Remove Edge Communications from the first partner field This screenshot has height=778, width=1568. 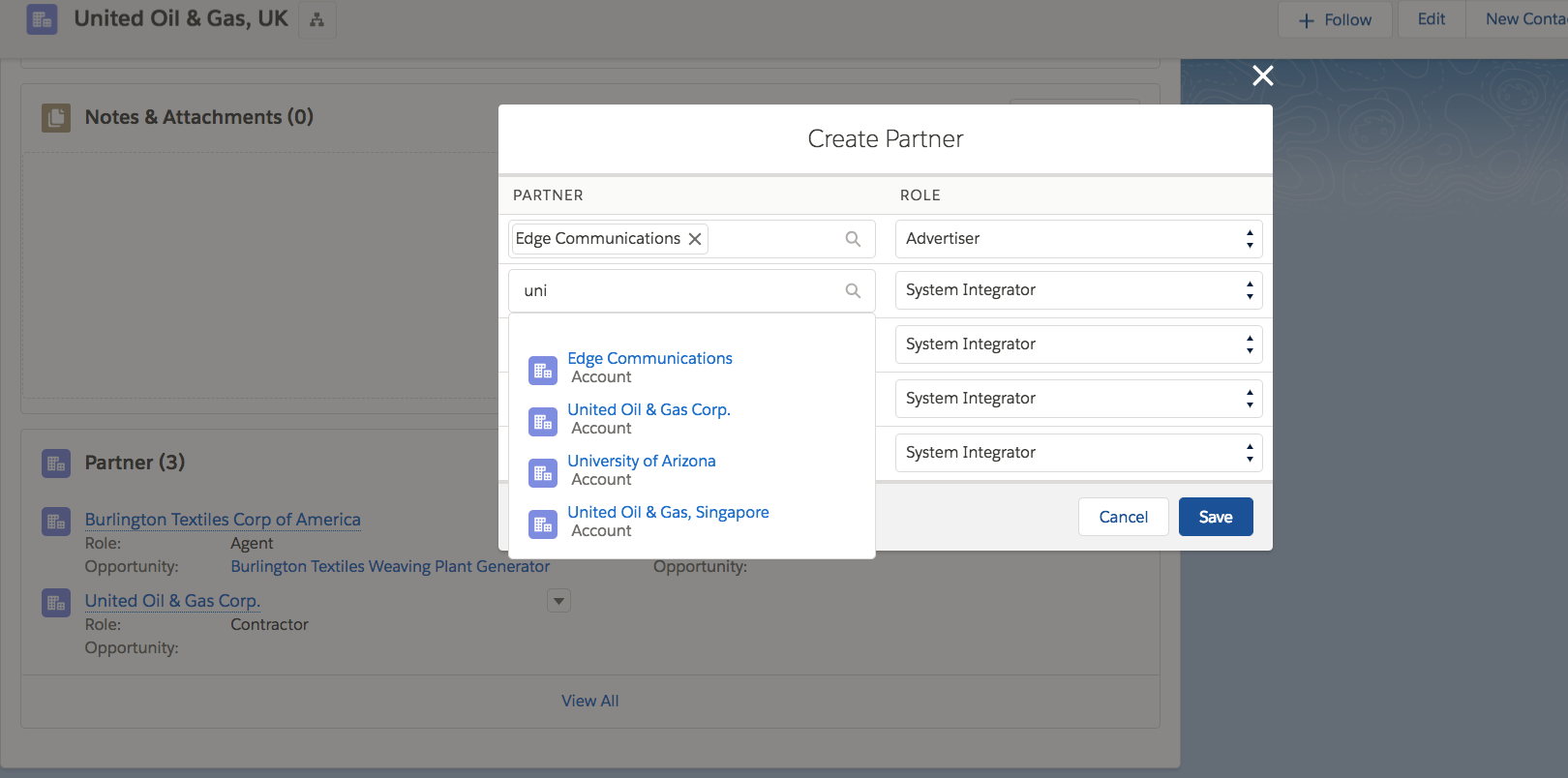coord(695,239)
